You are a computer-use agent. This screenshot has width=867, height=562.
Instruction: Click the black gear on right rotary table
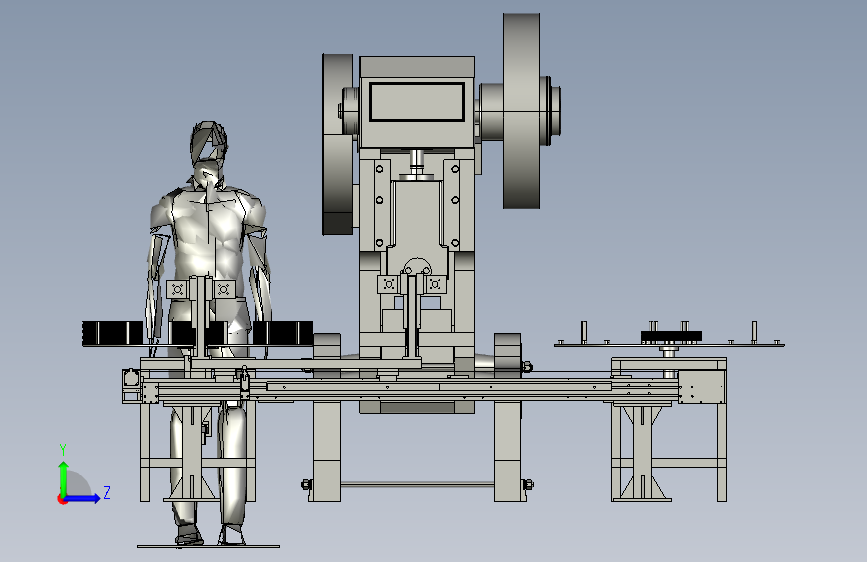click(671, 336)
